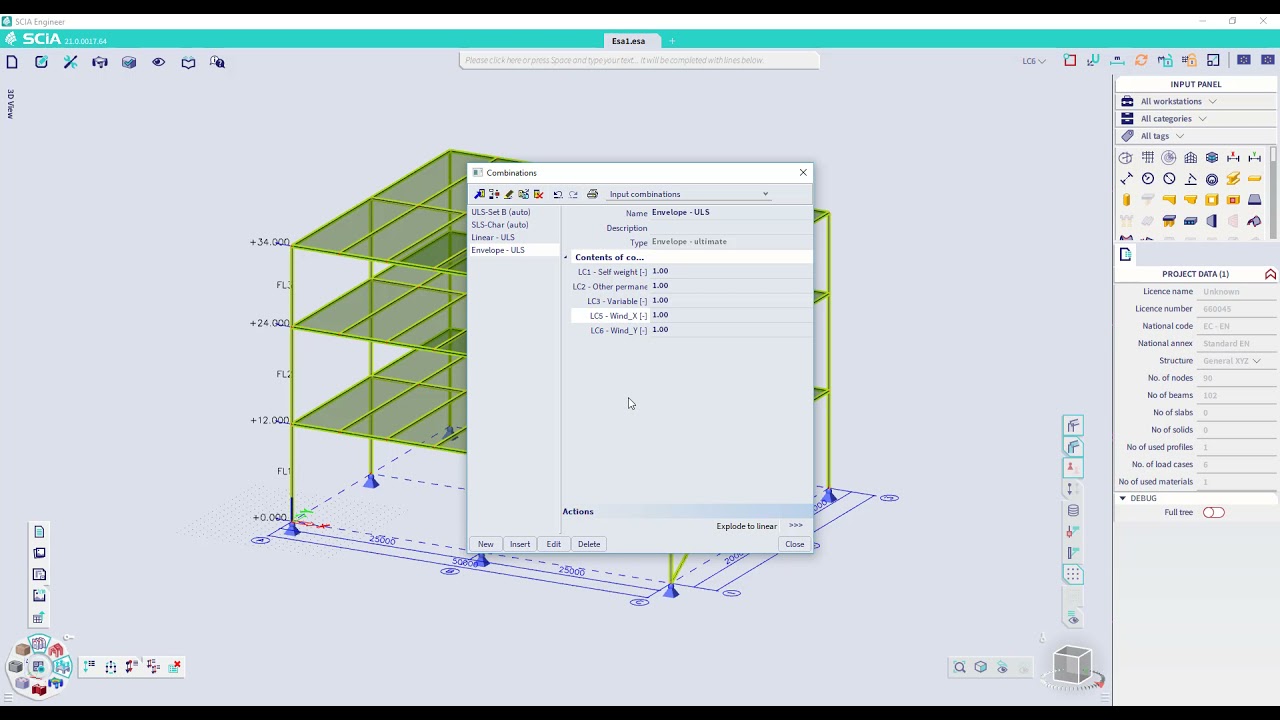
Task: Collapse the PROJECT DATA panel with red chevron
Action: [x=1270, y=274]
